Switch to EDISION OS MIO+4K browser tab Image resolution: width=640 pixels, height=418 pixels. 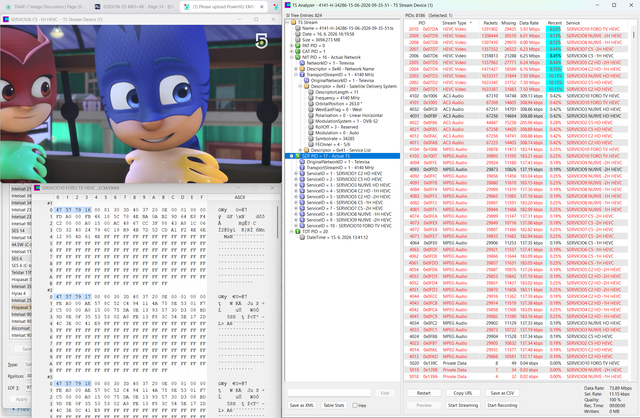tap(134, 7)
